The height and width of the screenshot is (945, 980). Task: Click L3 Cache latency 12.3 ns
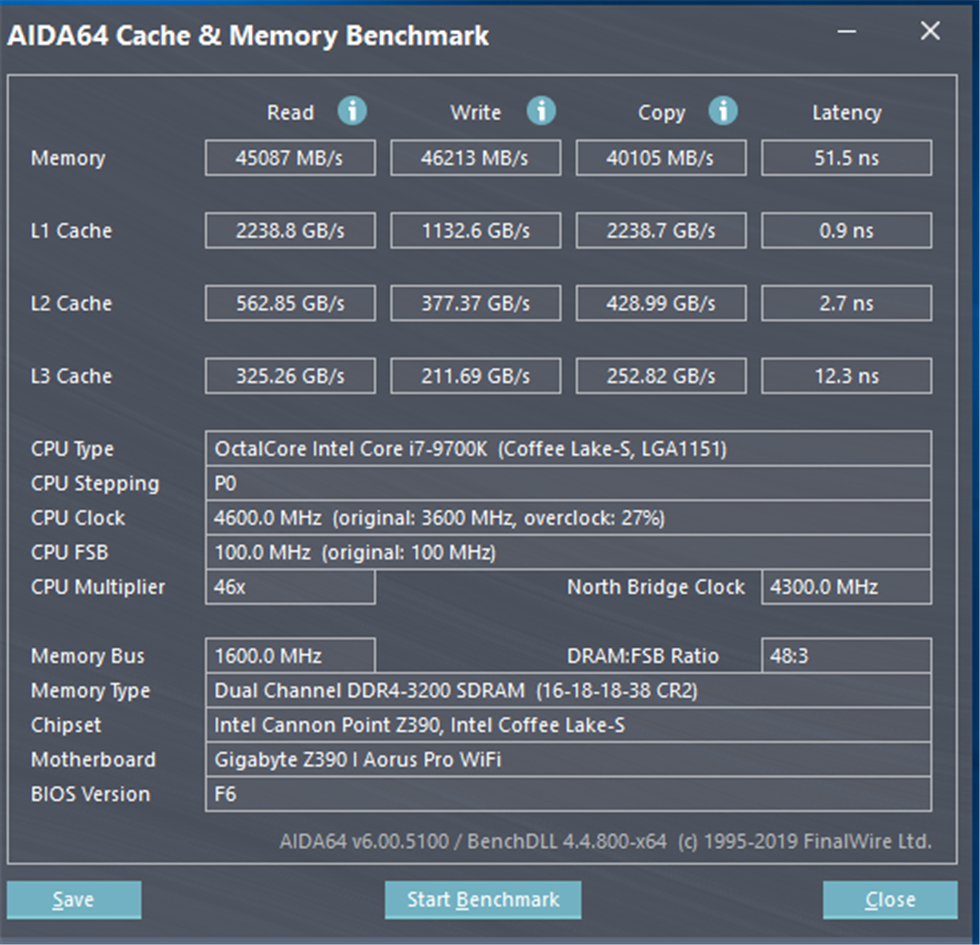(846, 376)
